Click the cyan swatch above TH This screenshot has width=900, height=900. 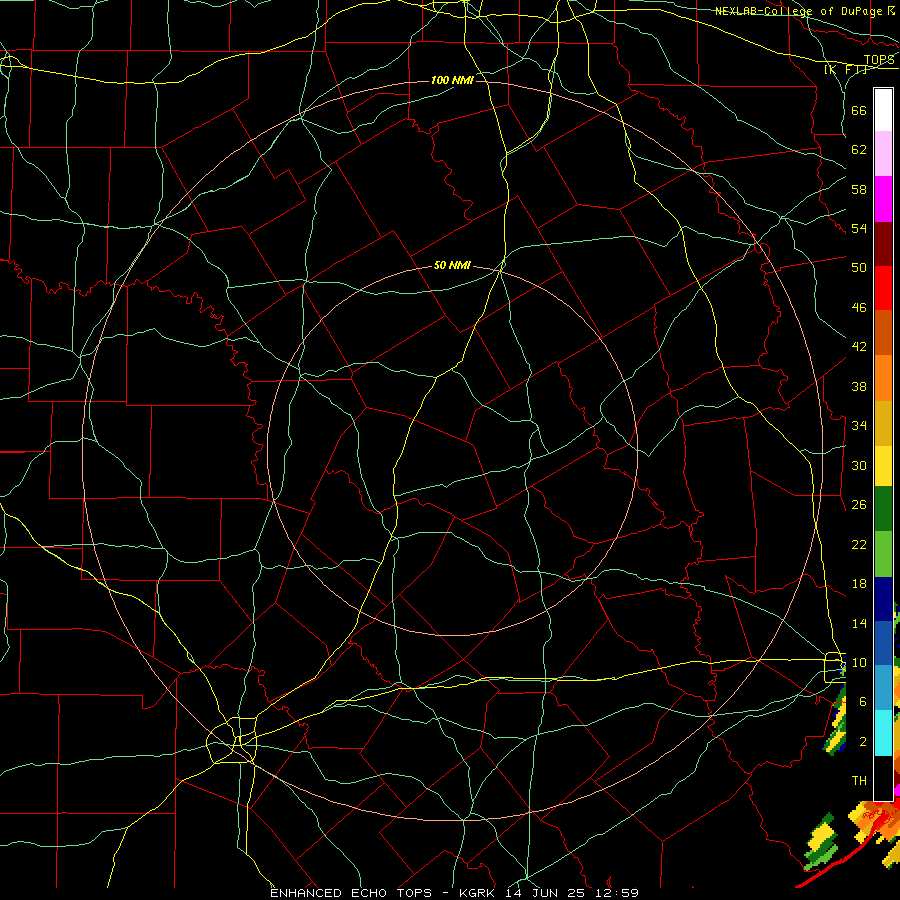point(883,733)
